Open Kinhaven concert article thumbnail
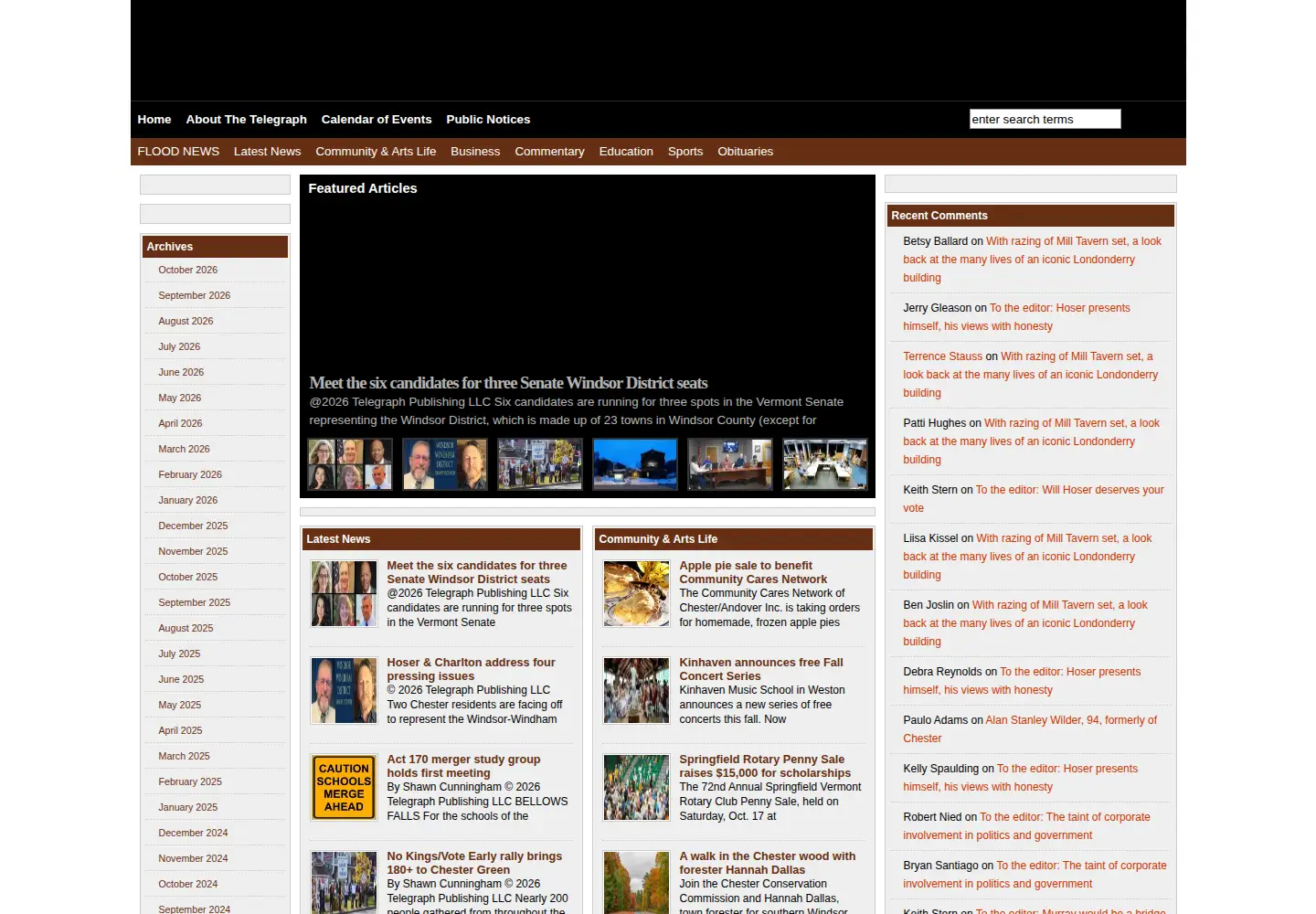 [x=636, y=691]
